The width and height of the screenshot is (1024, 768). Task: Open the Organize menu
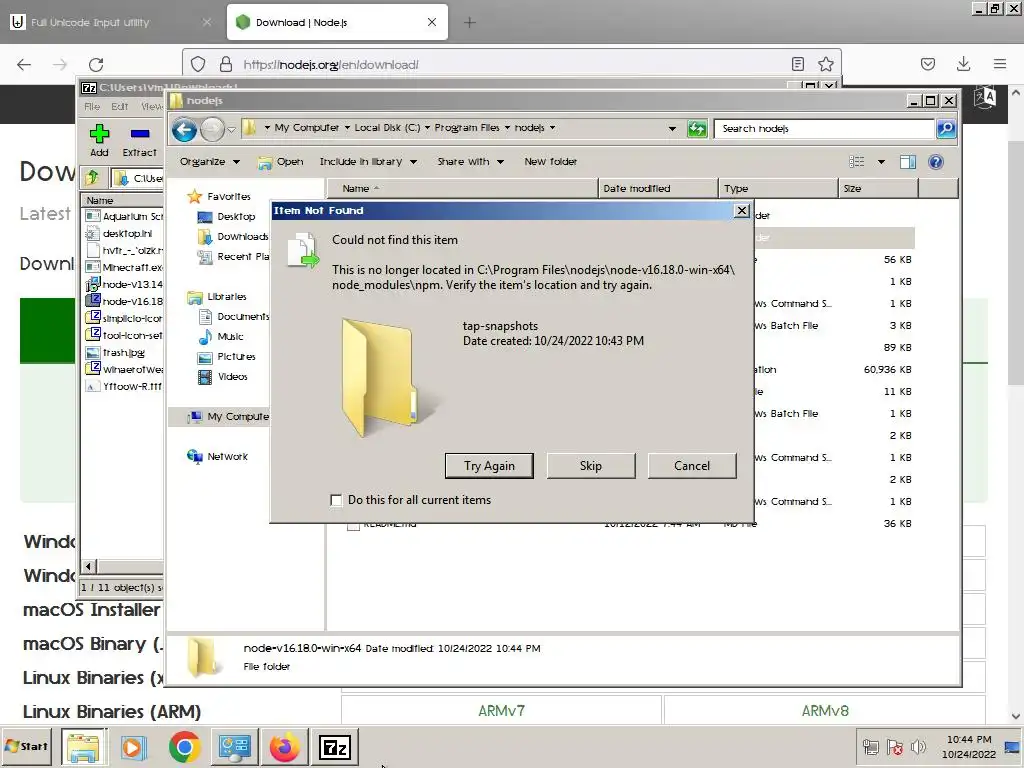coord(210,161)
